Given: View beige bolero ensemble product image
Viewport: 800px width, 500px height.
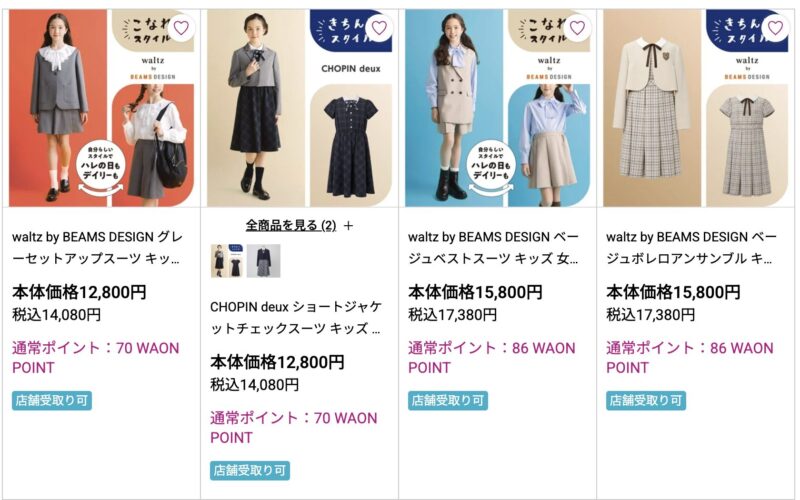Looking at the screenshot, I should tap(695, 108).
